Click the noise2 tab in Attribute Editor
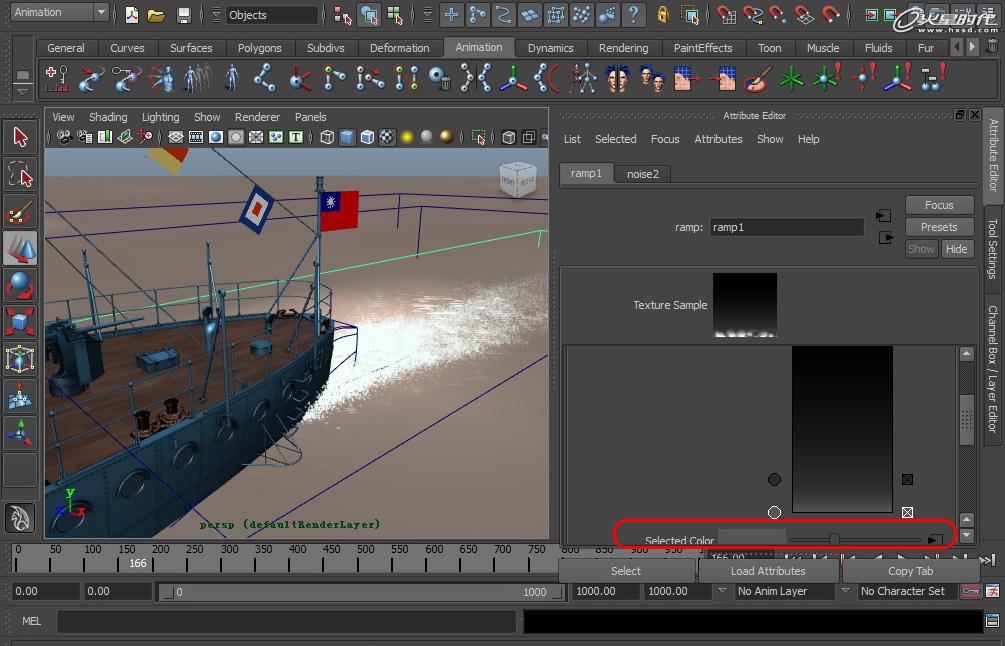Image resolution: width=1005 pixels, height=646 pixels. click(x=643, y=173)
